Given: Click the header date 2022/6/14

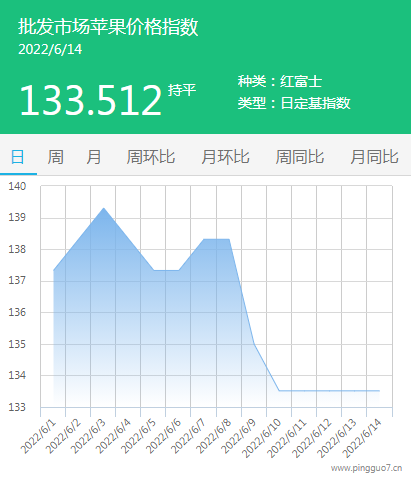Looking at the screenshot, I should pos(50,49).
